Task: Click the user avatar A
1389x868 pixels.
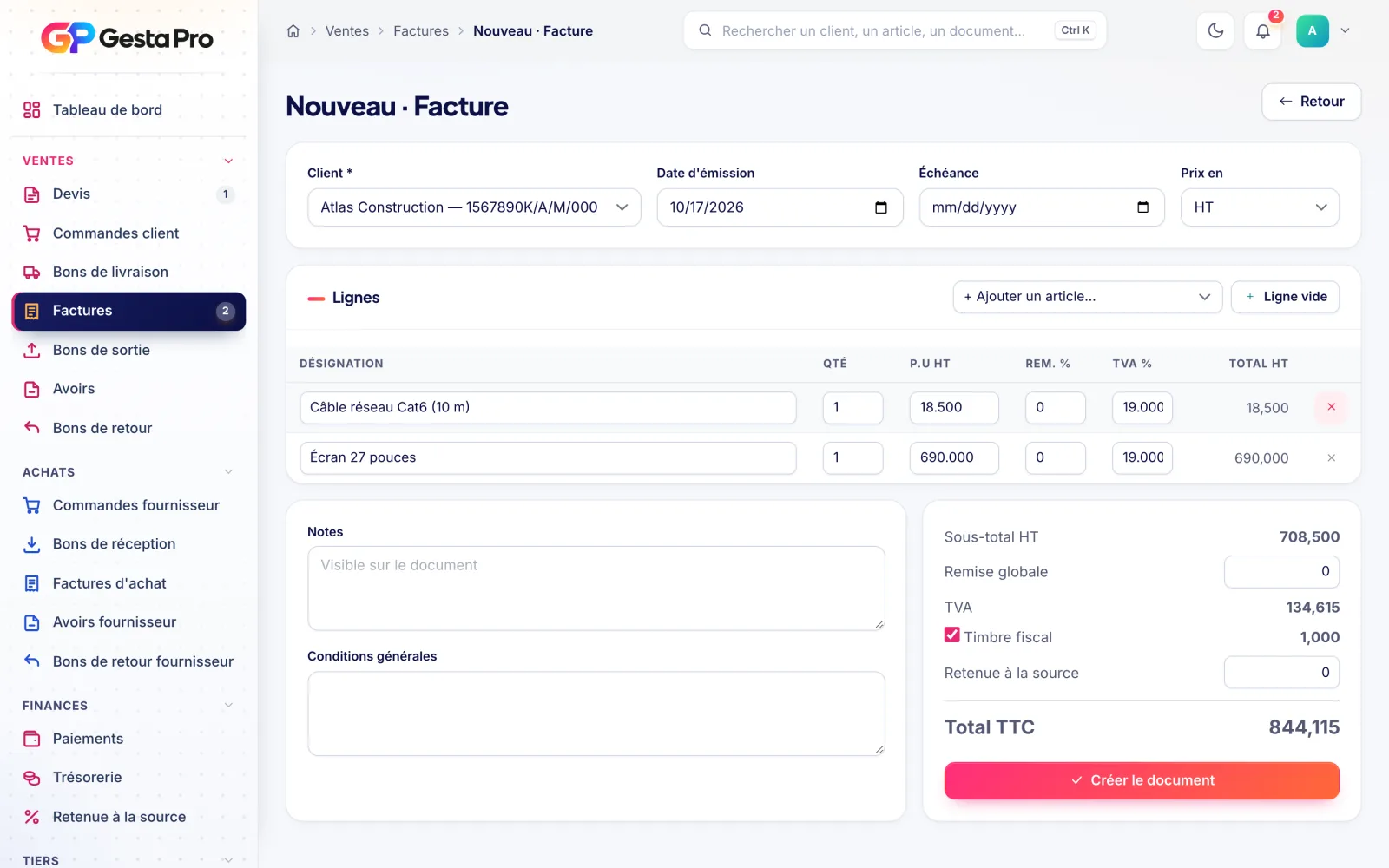Action: (x=1312, y=31)
